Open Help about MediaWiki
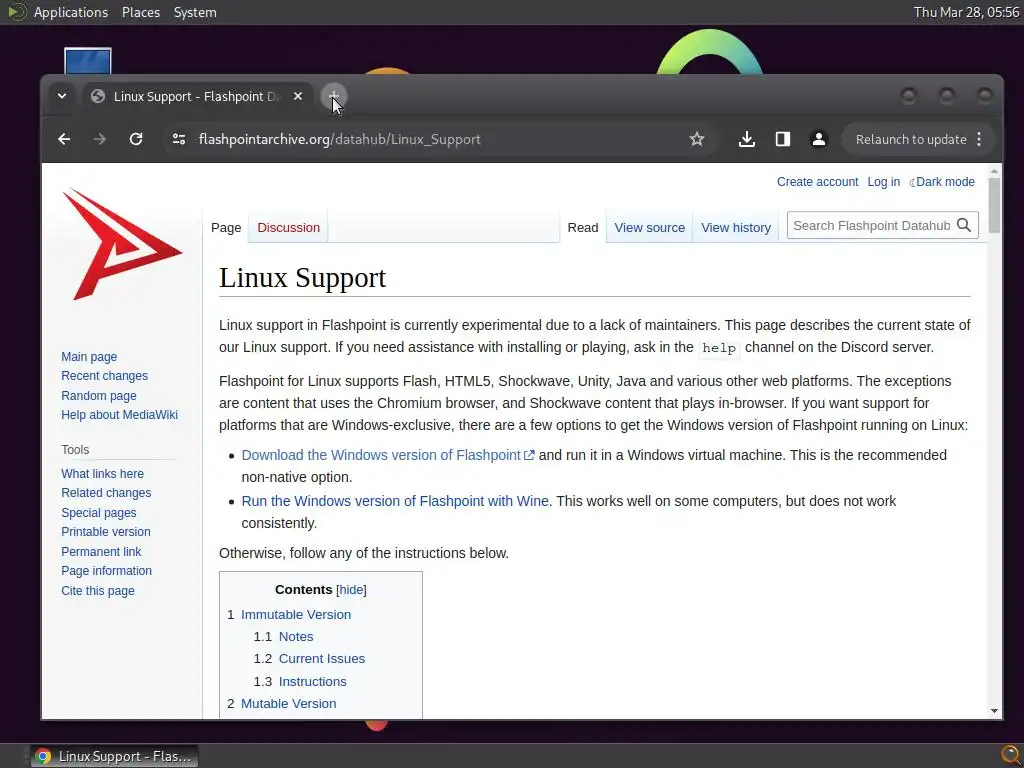The height and width of the screenshot is (768, 1024). coord(120,415)
